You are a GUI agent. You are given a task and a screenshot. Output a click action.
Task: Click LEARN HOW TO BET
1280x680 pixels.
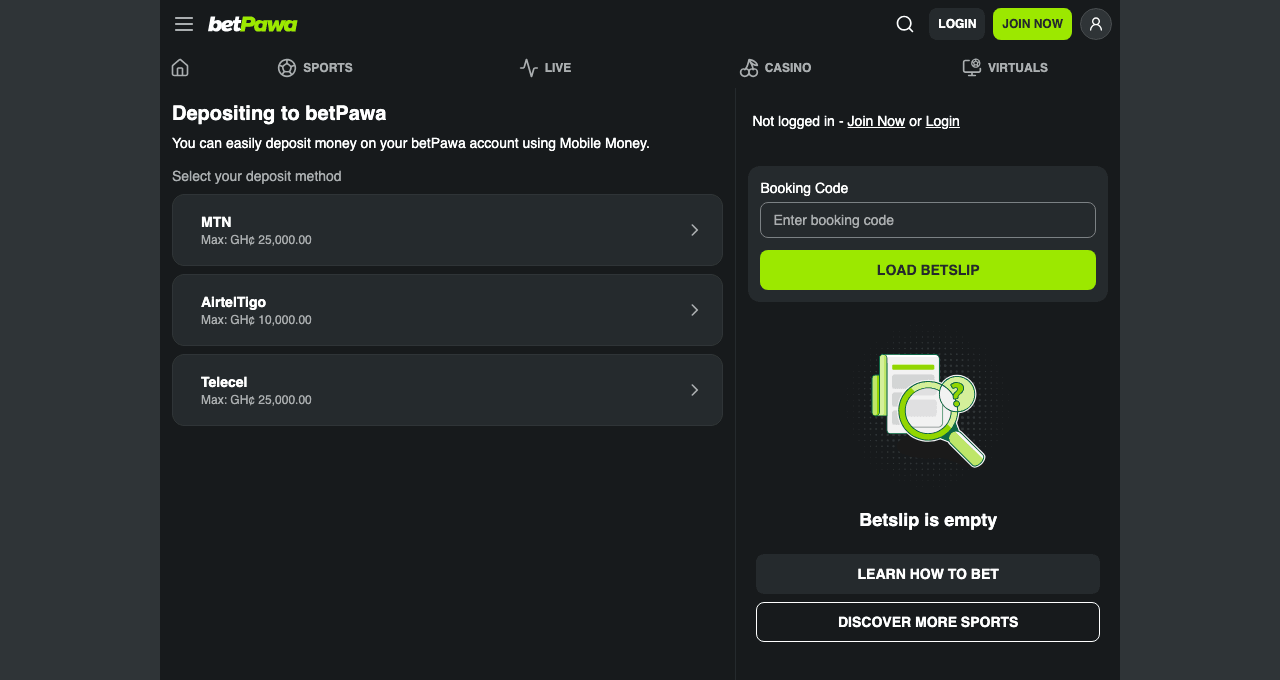pyautogui.click(x=928, y=574)
